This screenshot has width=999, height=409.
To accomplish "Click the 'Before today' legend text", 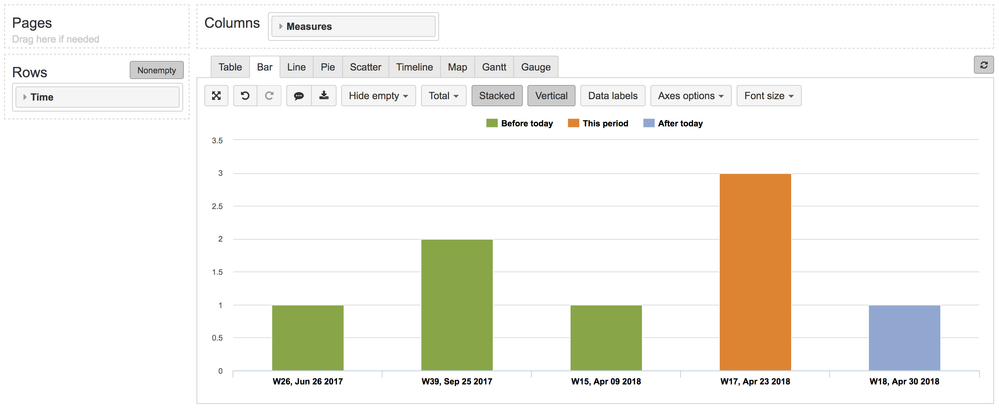I will click(x=528, y=124).
